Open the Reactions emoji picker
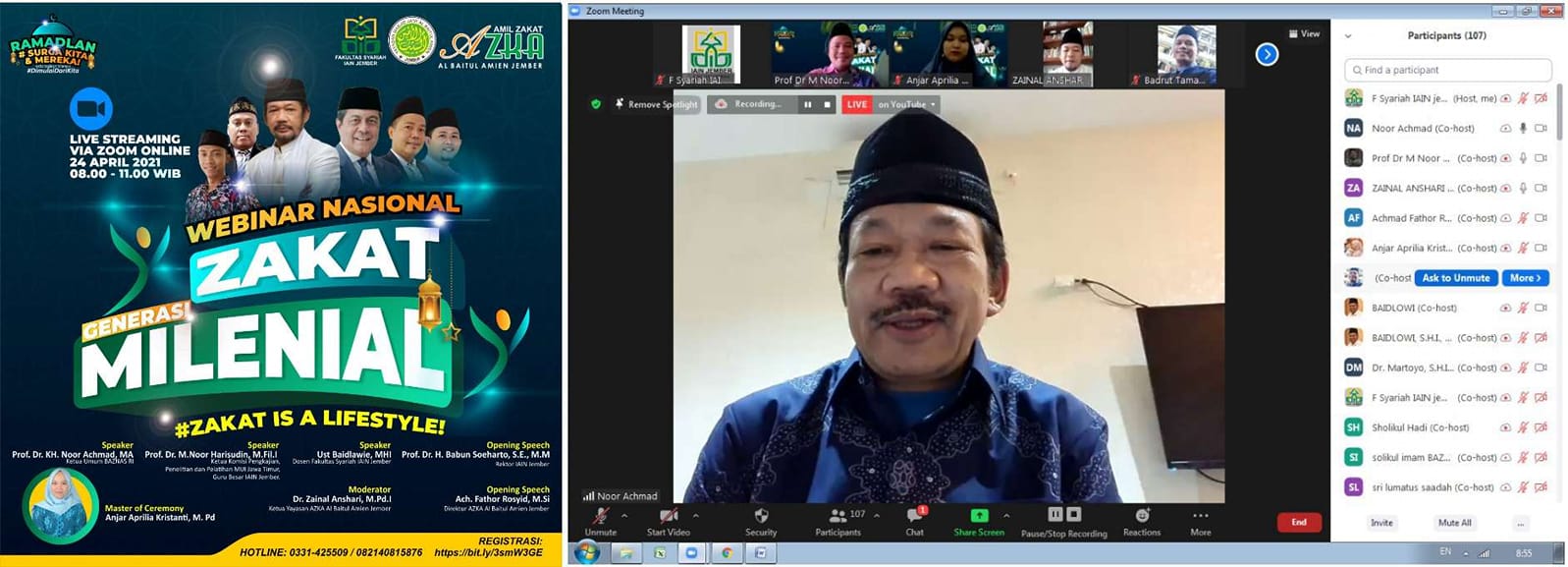This screenshot has height=567, width=1568. [x=1142, y=516]
